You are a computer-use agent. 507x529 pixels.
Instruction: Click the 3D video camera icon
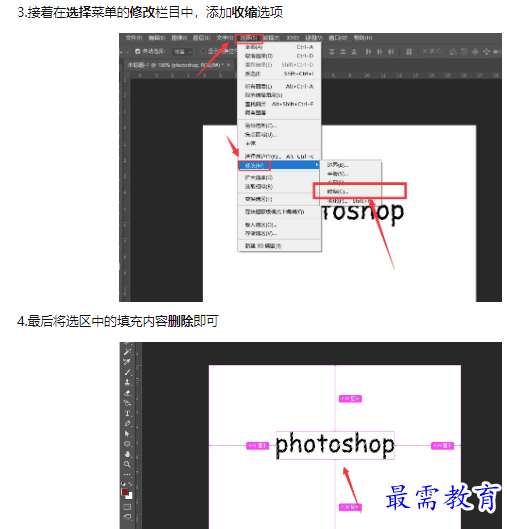[x=497, y=52]
